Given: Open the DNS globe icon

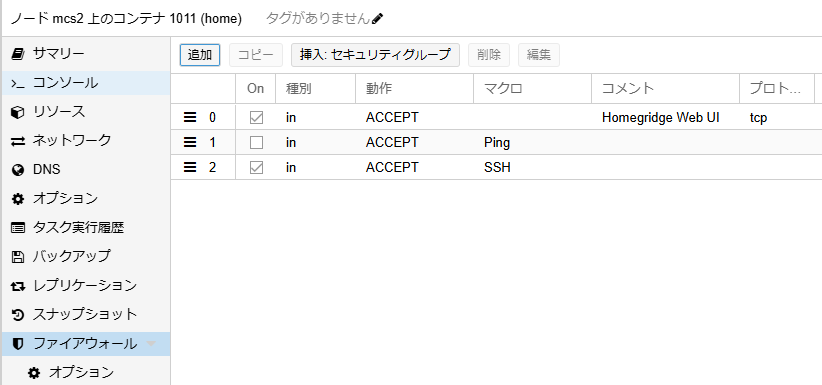Looking at the screenshot, I should (x=18, y=170).
